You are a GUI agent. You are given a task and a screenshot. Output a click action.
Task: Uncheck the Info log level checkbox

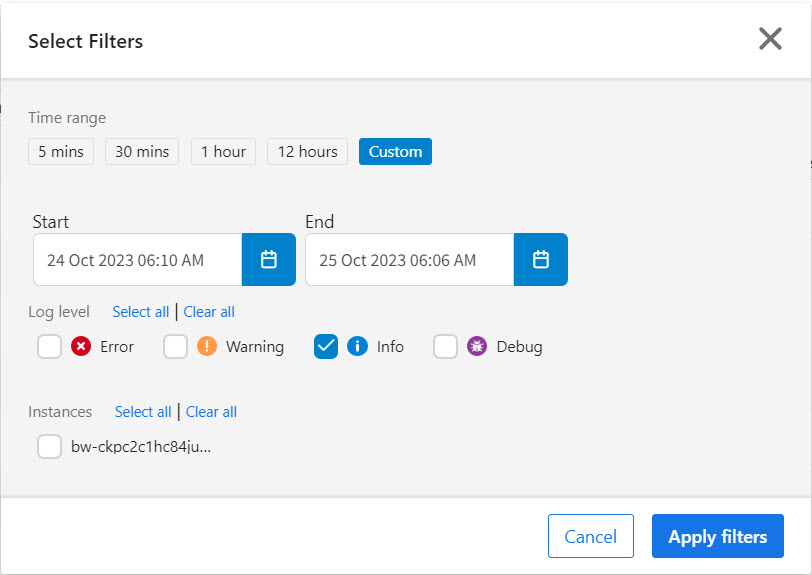coord(326,347)
